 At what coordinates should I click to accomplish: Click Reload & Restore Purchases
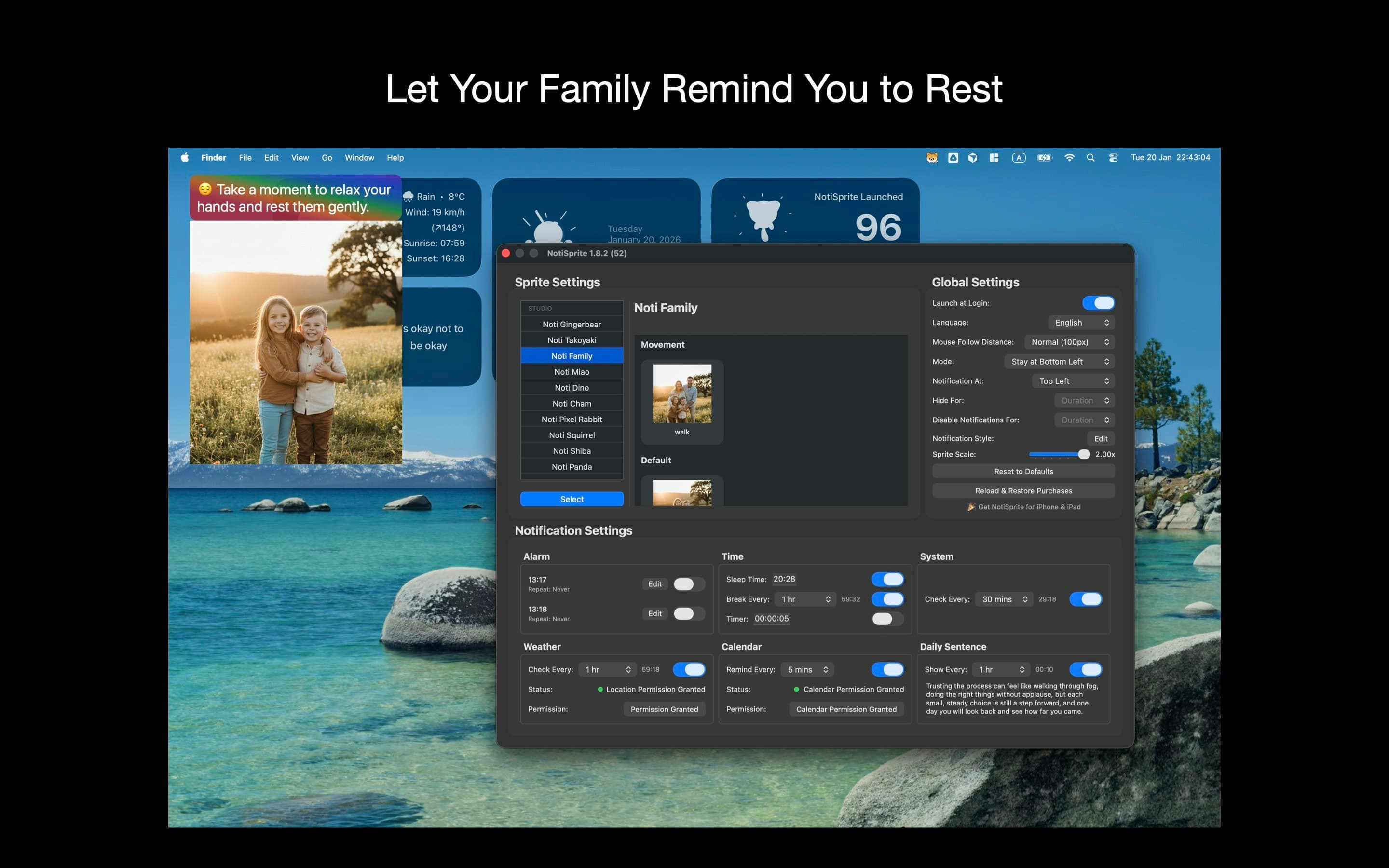pyautogui.click(x=1023, y=490)
